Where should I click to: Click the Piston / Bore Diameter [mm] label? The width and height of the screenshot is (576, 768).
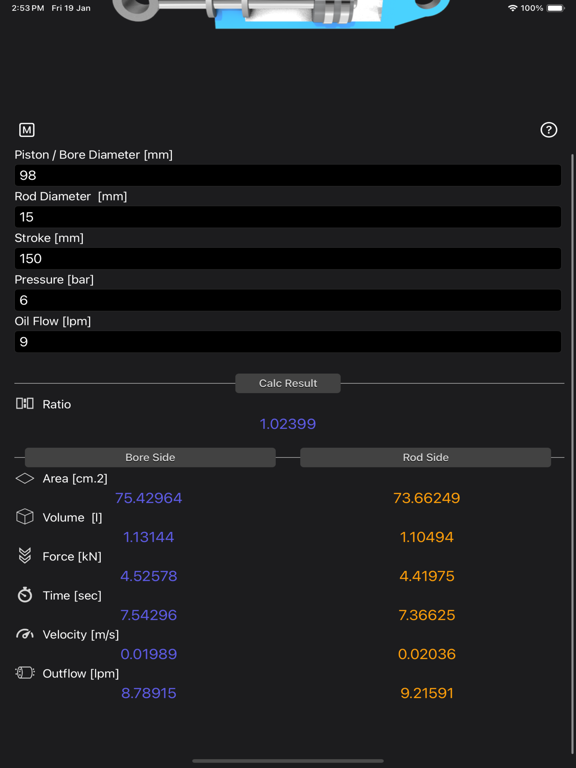(94, 155)
